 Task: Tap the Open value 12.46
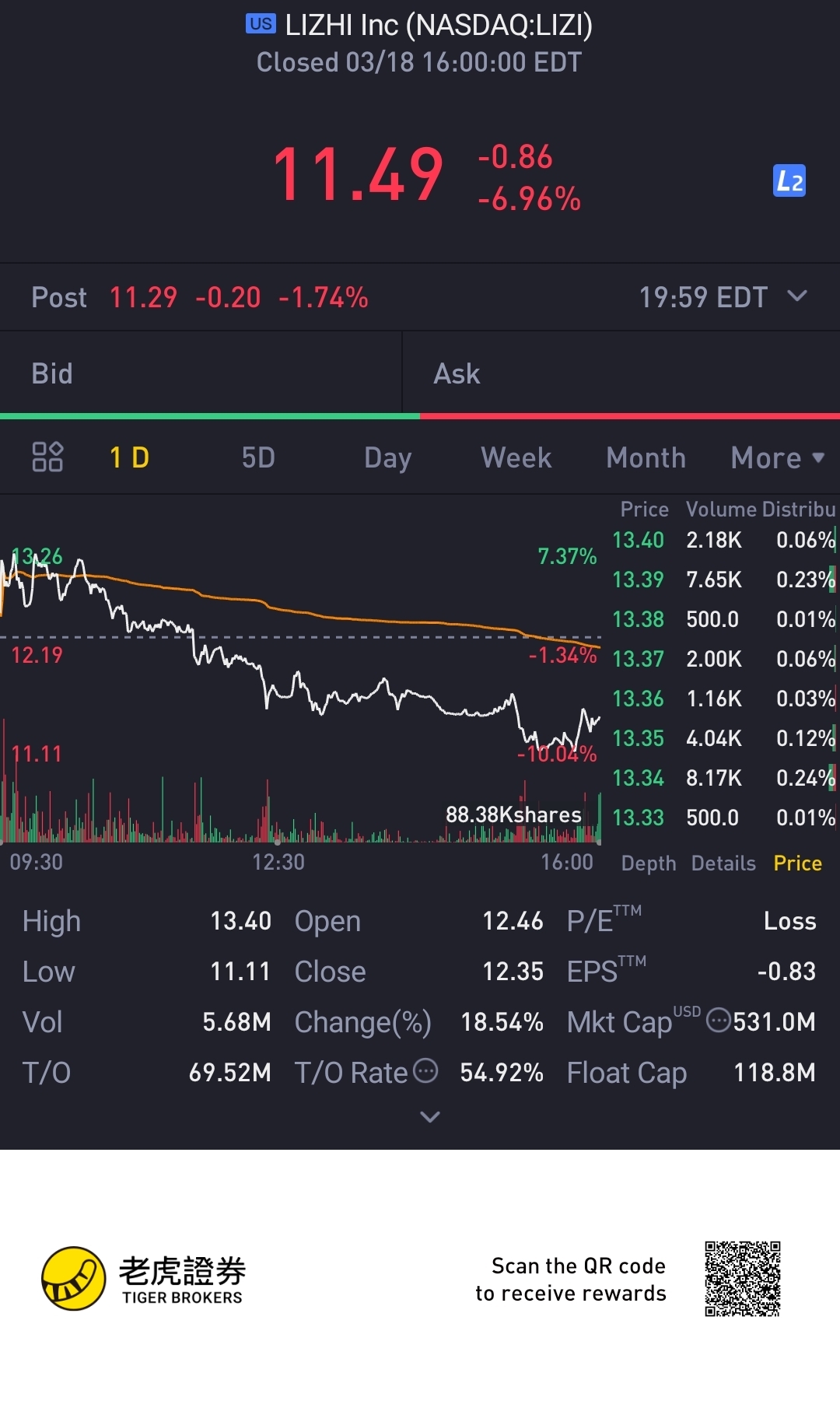(513, 921)
